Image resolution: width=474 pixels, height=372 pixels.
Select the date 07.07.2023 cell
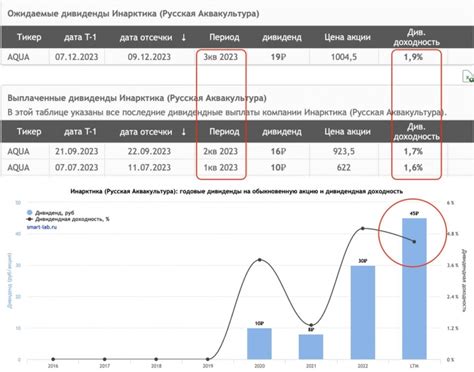pyautogui.click(x=77, y=167)
